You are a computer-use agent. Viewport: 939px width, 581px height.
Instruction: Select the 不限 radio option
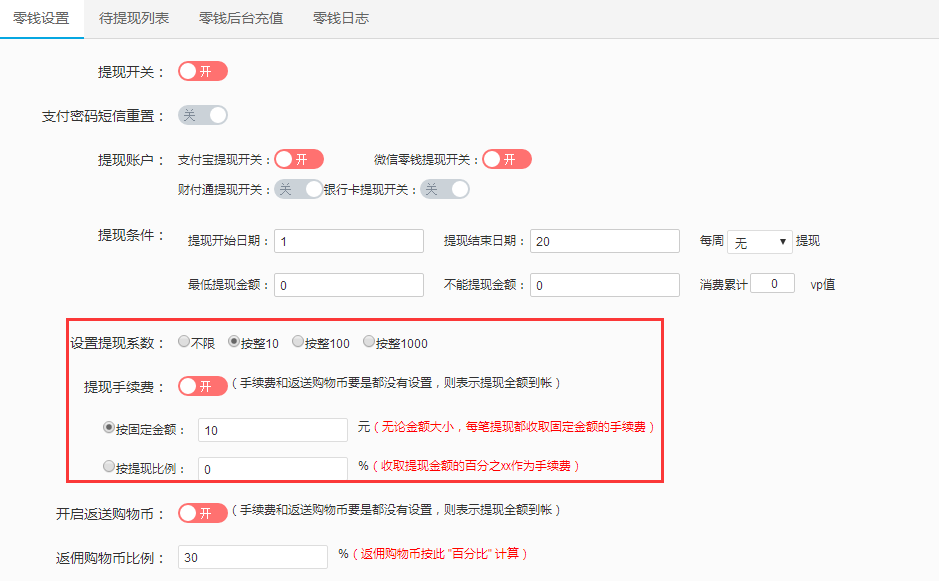point(184,341)
